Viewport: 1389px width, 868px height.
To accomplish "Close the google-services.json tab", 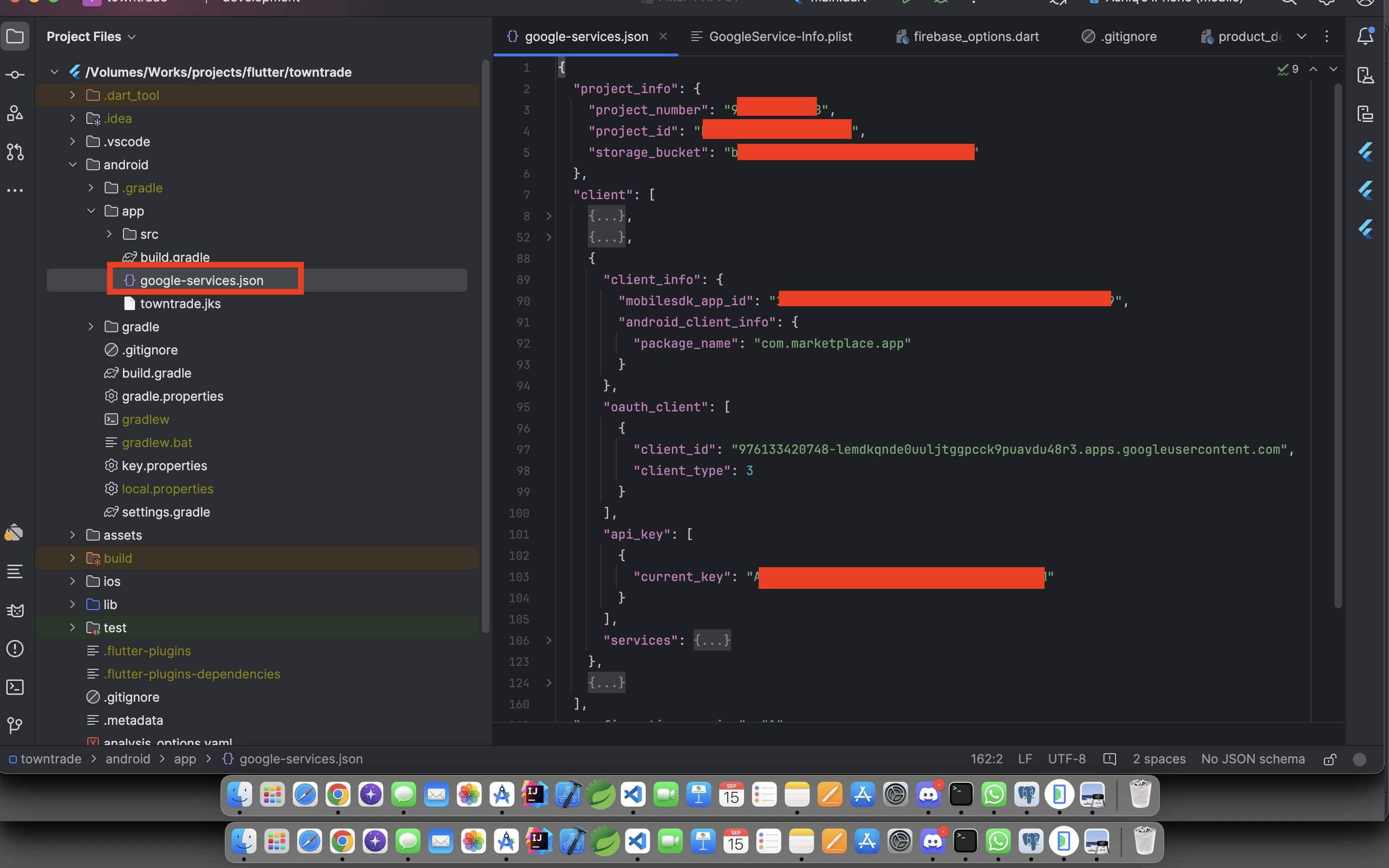I will 663,36.
